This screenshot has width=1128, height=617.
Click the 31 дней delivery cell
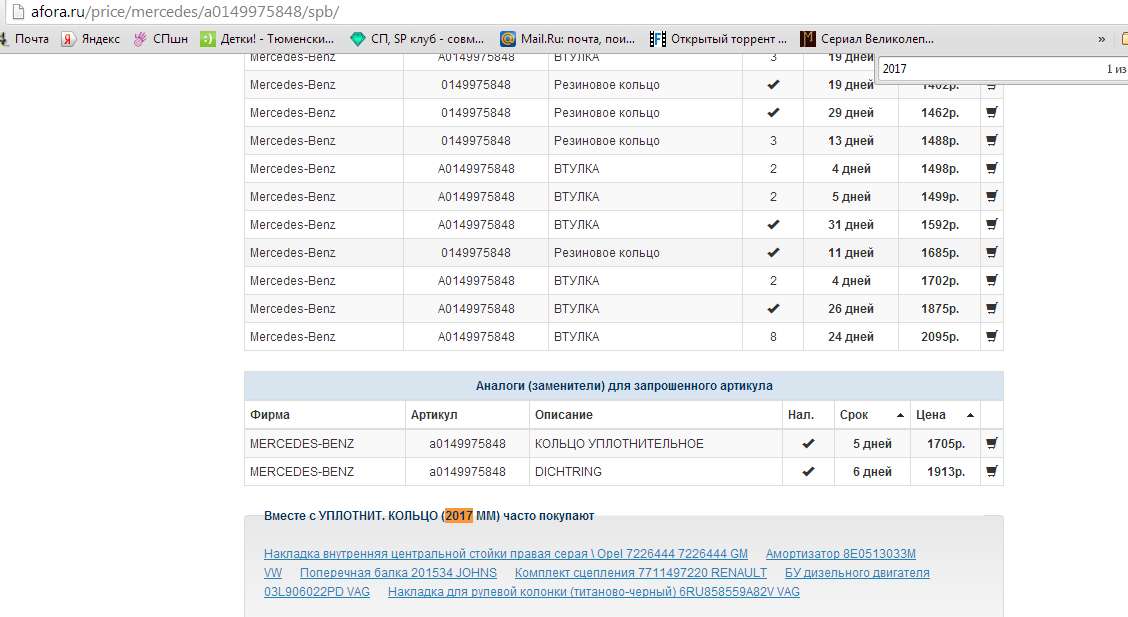(850, 224)
